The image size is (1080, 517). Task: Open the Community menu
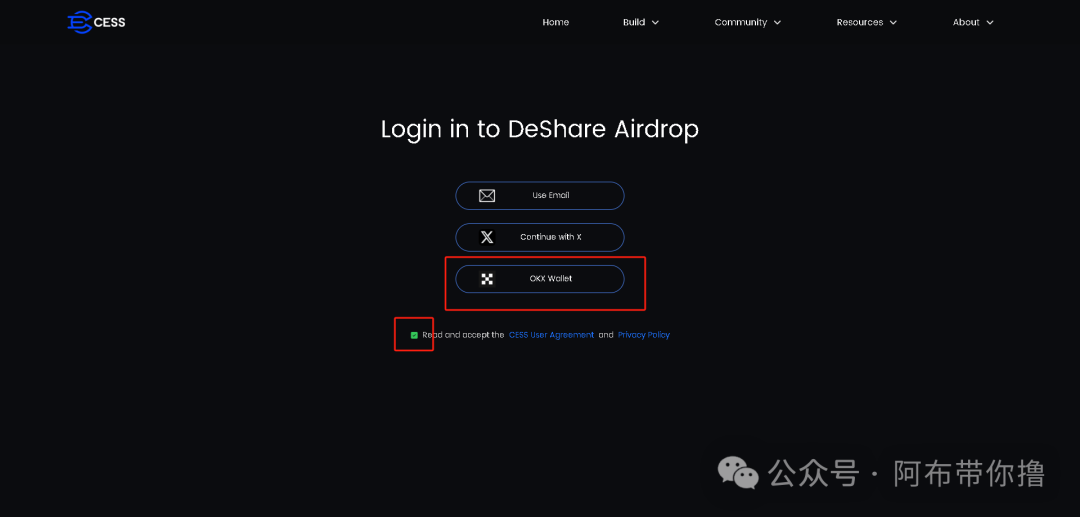(x=740, y=22)
